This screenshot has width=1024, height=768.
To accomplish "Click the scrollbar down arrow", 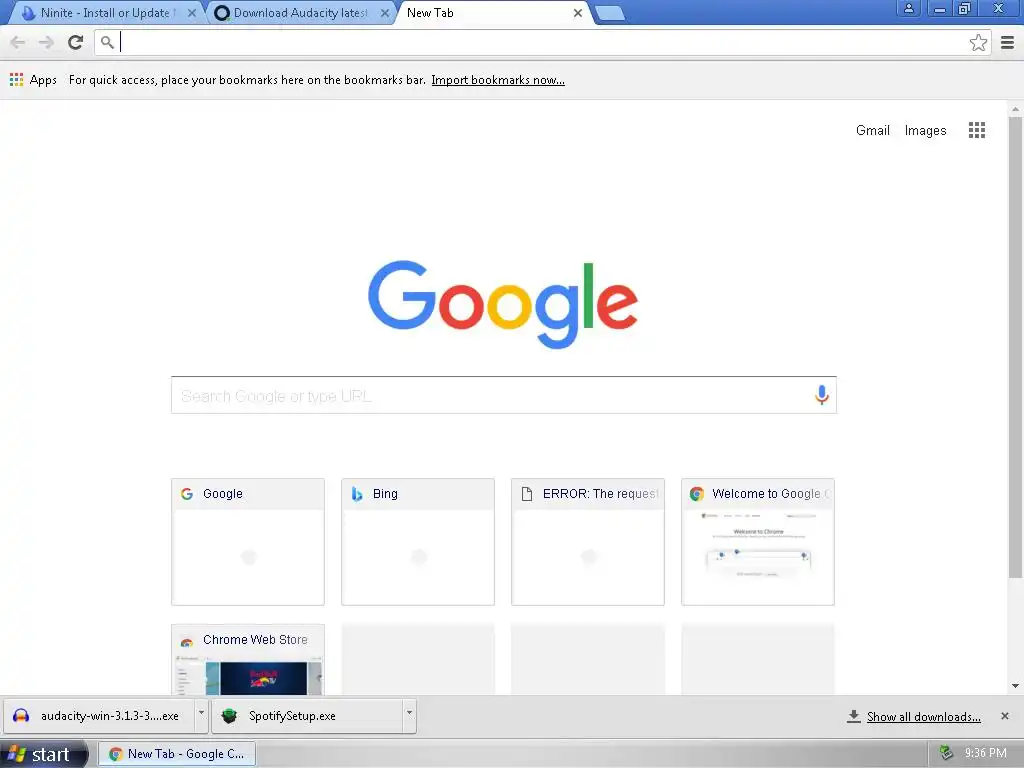I will pyautogui.click(x=1015, y=686).
